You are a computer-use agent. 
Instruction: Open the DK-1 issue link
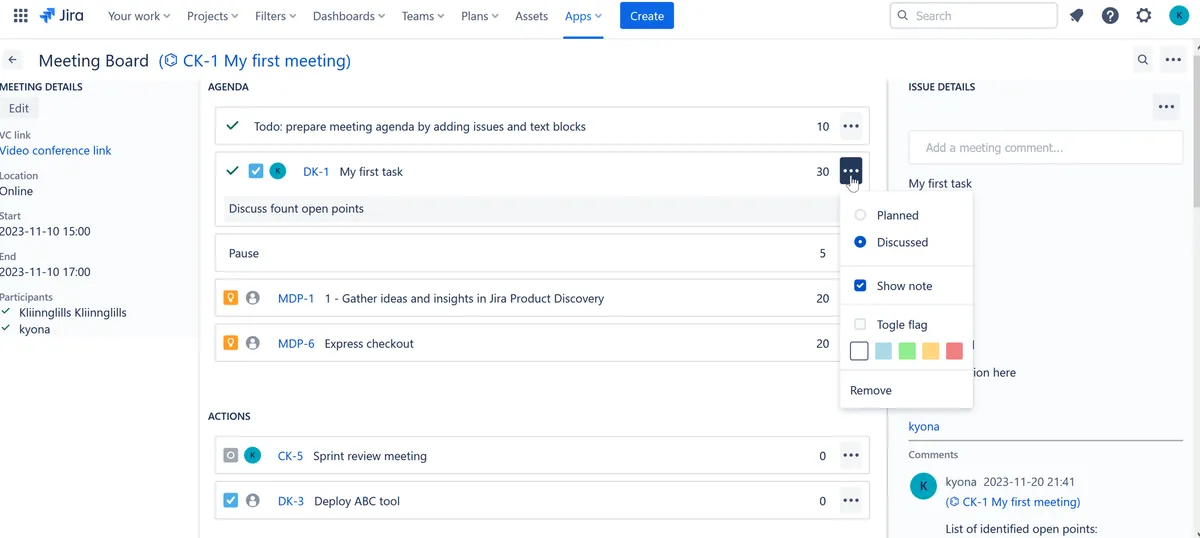click(x=316, y=171)
